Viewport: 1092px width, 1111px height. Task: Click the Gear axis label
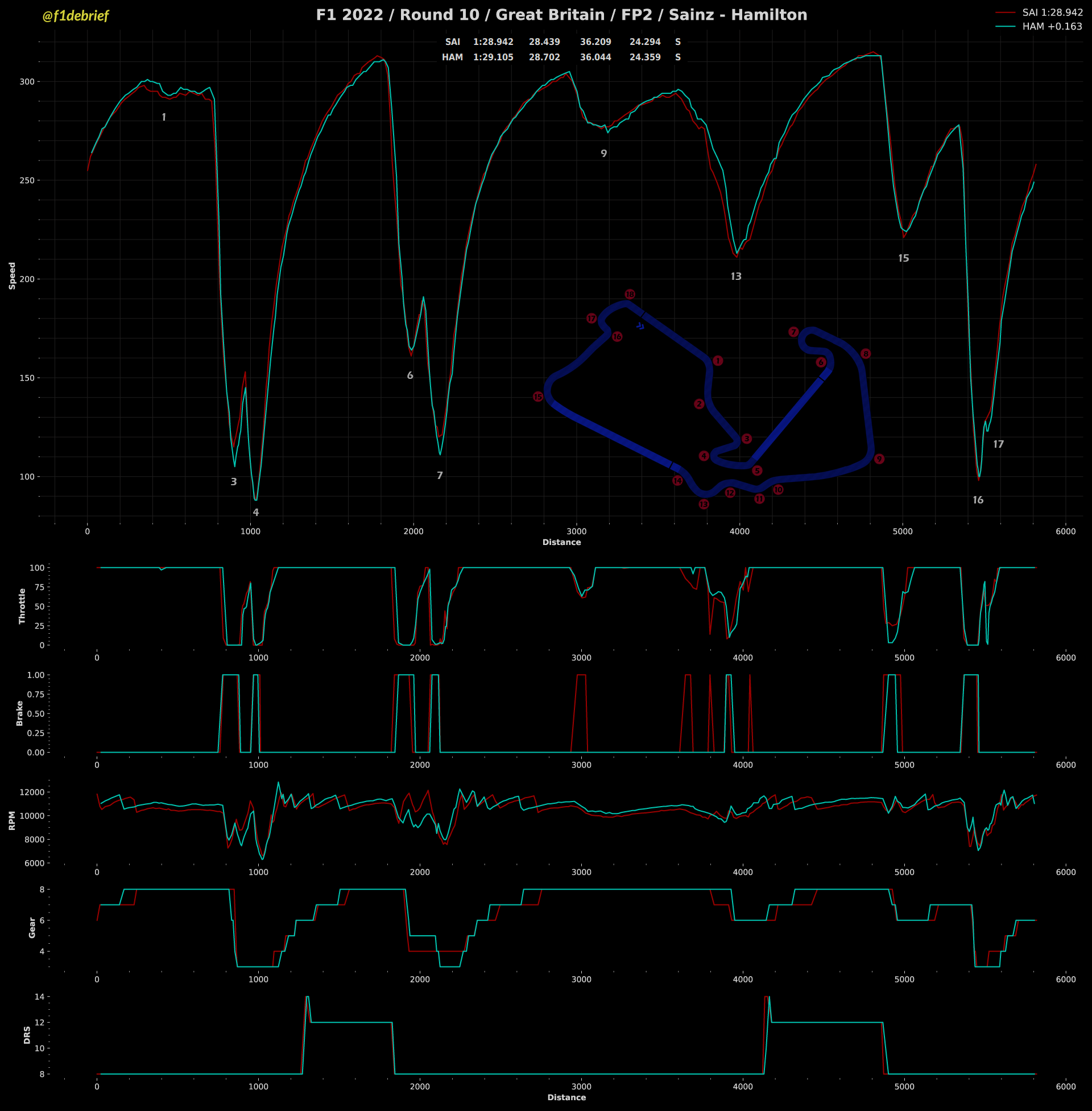[x=32, y=927]
